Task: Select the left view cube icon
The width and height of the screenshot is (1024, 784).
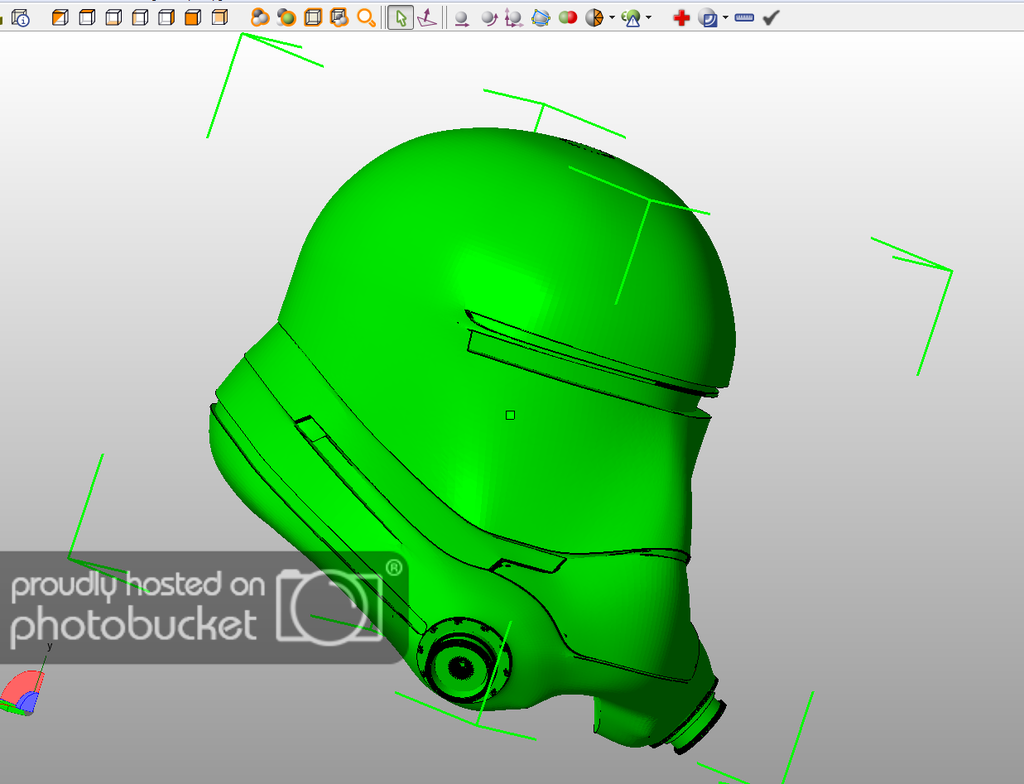Action: coord(140,18)
